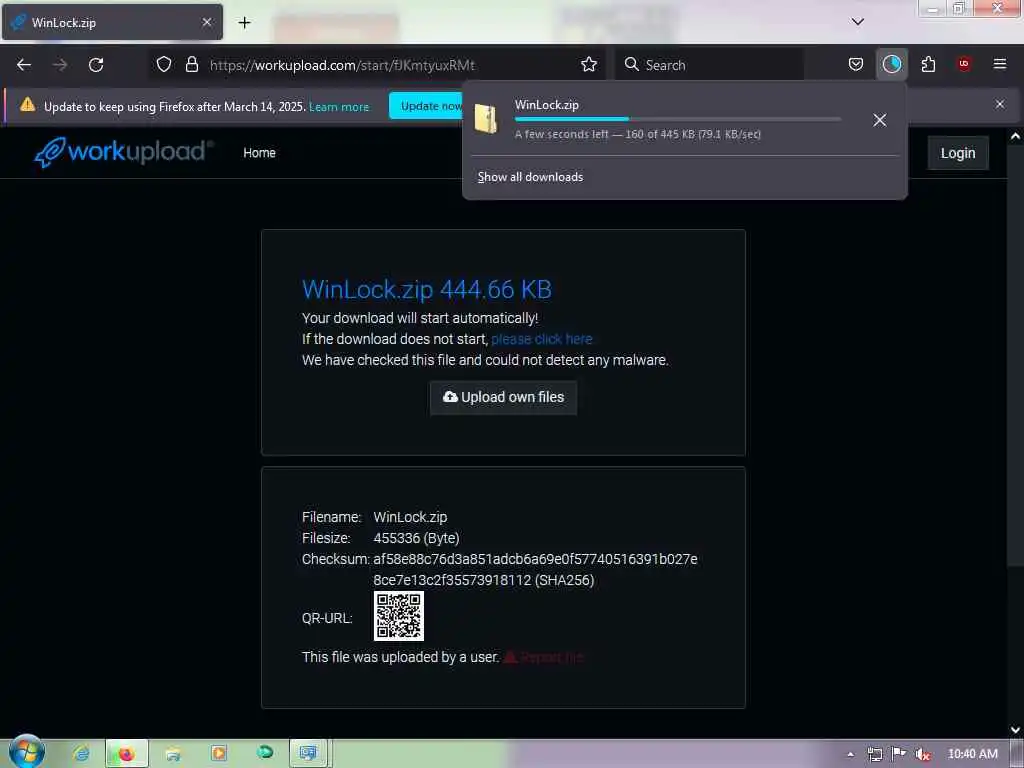Image resolution: width=1024 pixels, height=768 pixels.
Task: Open the Extensions puzzle icon
Action: 928,64
